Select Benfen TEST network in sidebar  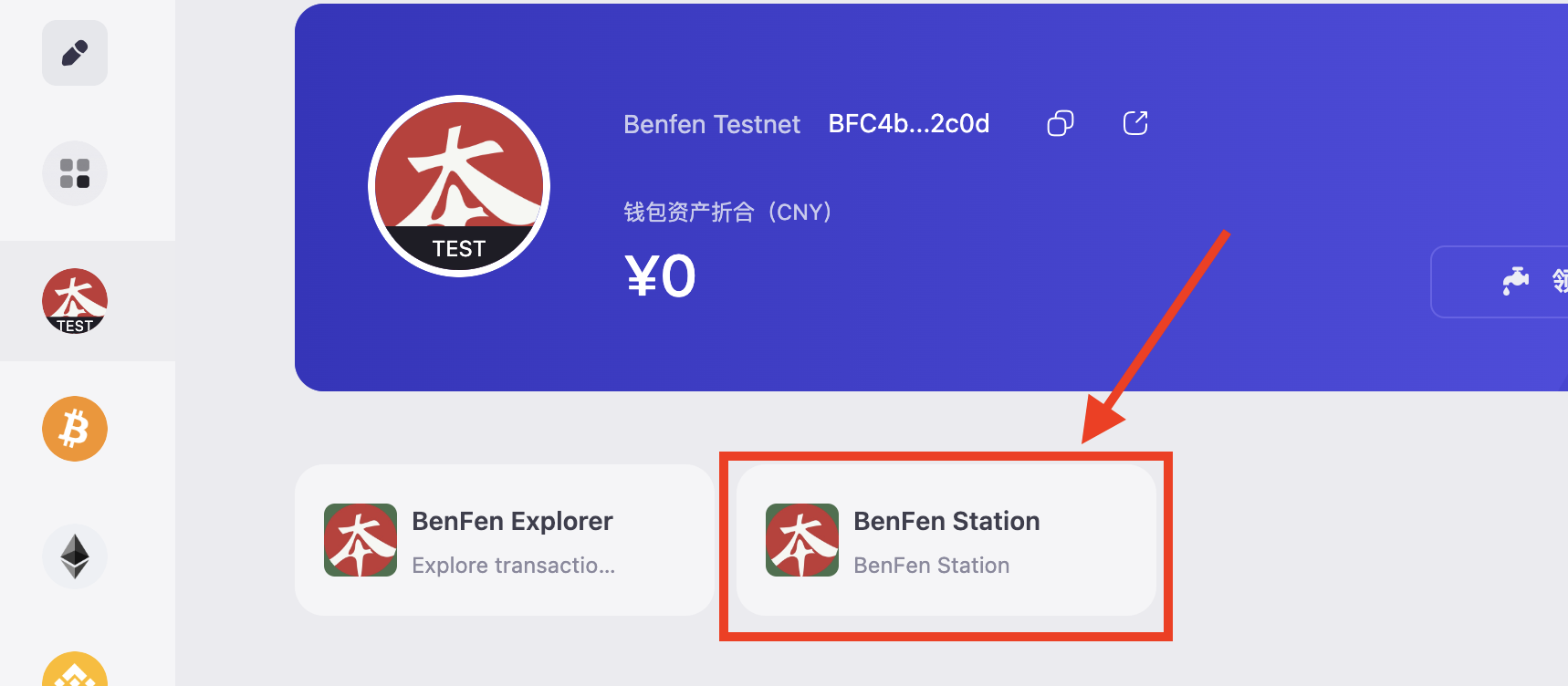[75, 301]
